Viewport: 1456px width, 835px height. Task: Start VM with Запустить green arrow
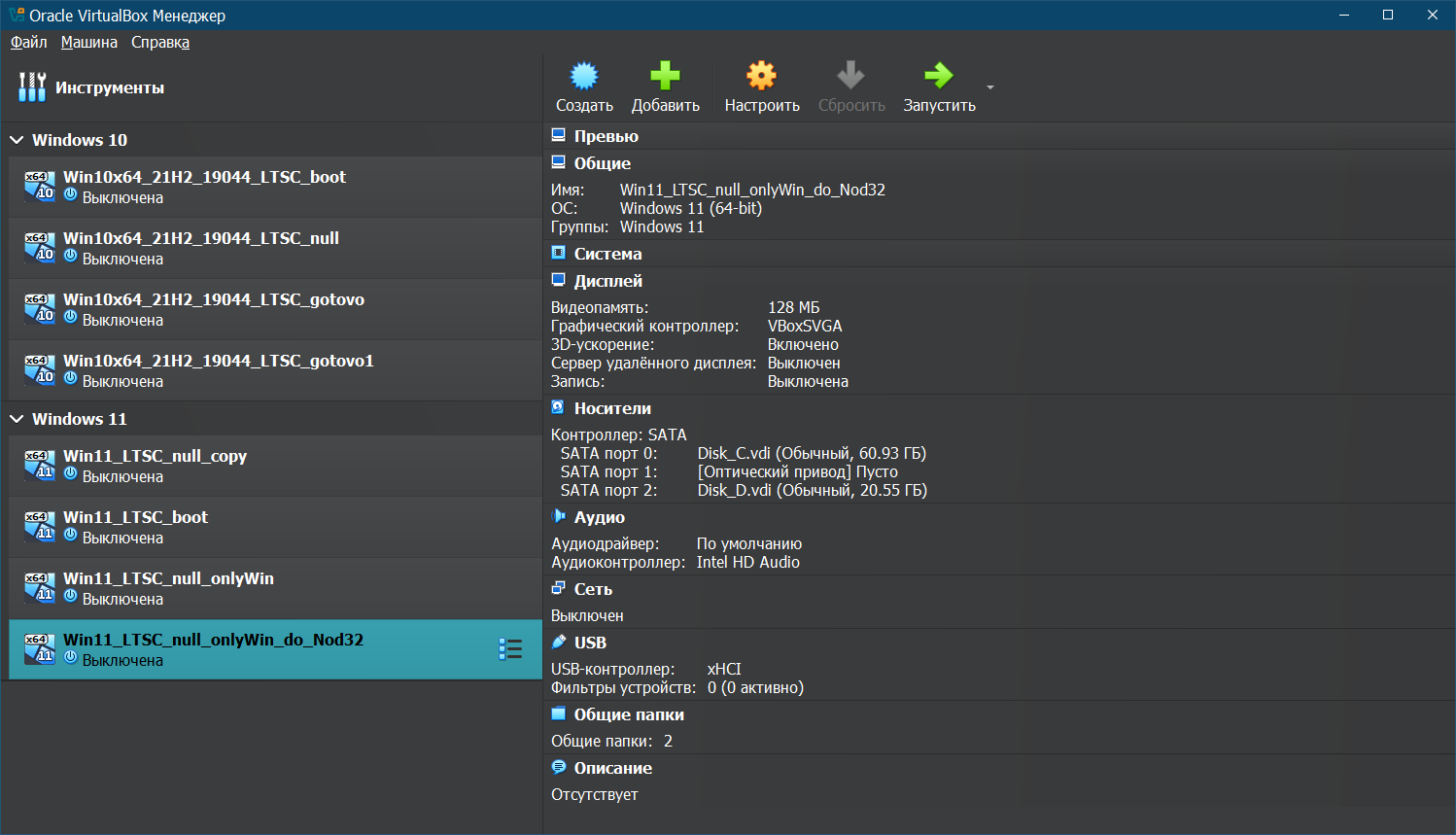click(x=939, y=76)
